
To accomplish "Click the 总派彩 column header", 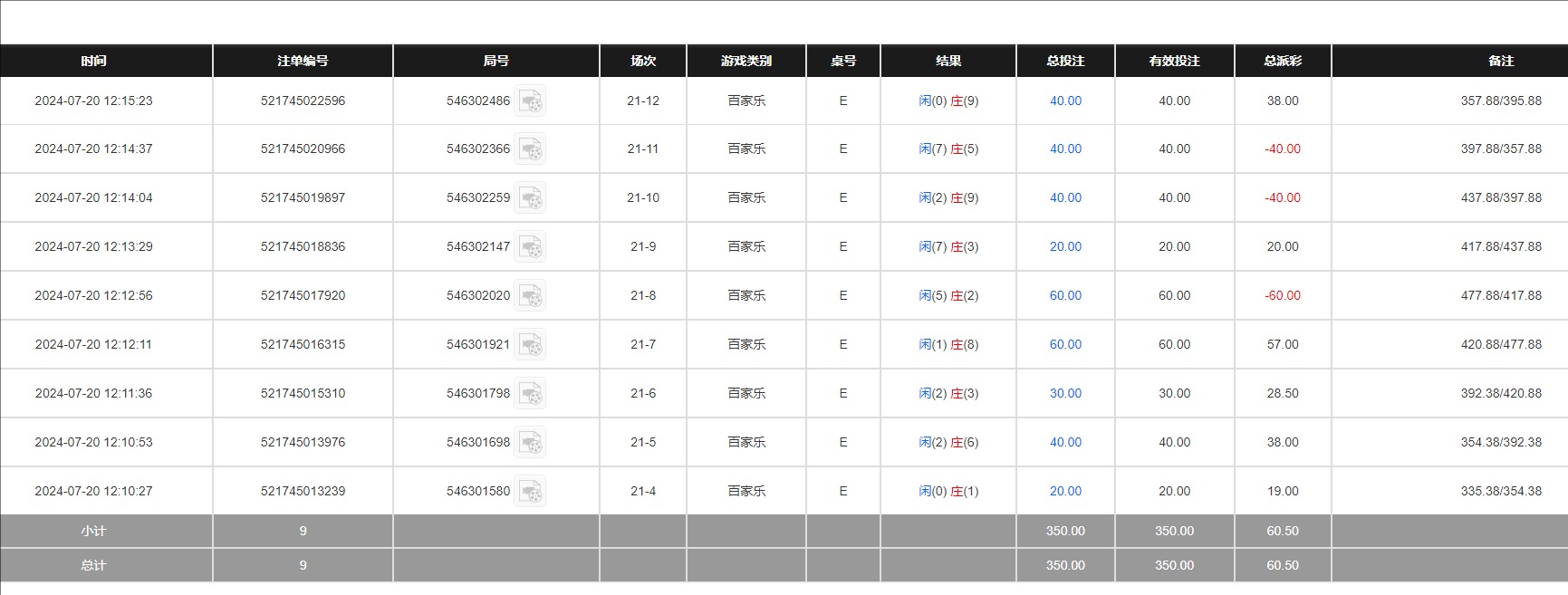I will (x=1283, y=61).
